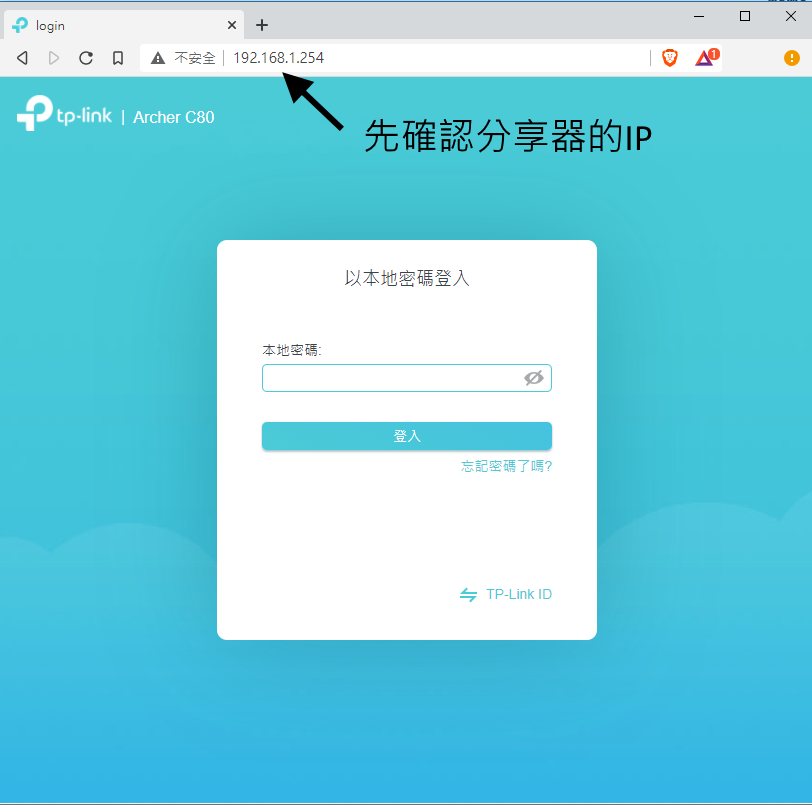Open a new browser tab

tap(262, 25)
